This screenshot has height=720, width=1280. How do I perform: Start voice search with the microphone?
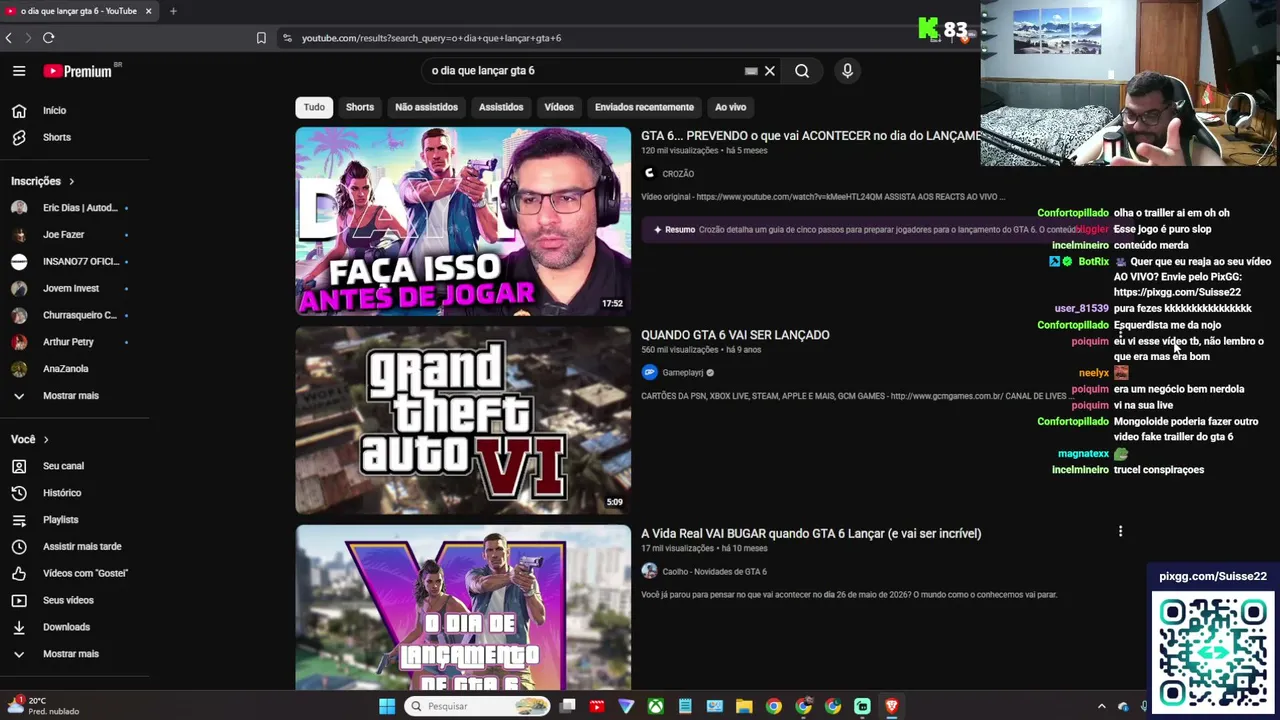point(847,71)
